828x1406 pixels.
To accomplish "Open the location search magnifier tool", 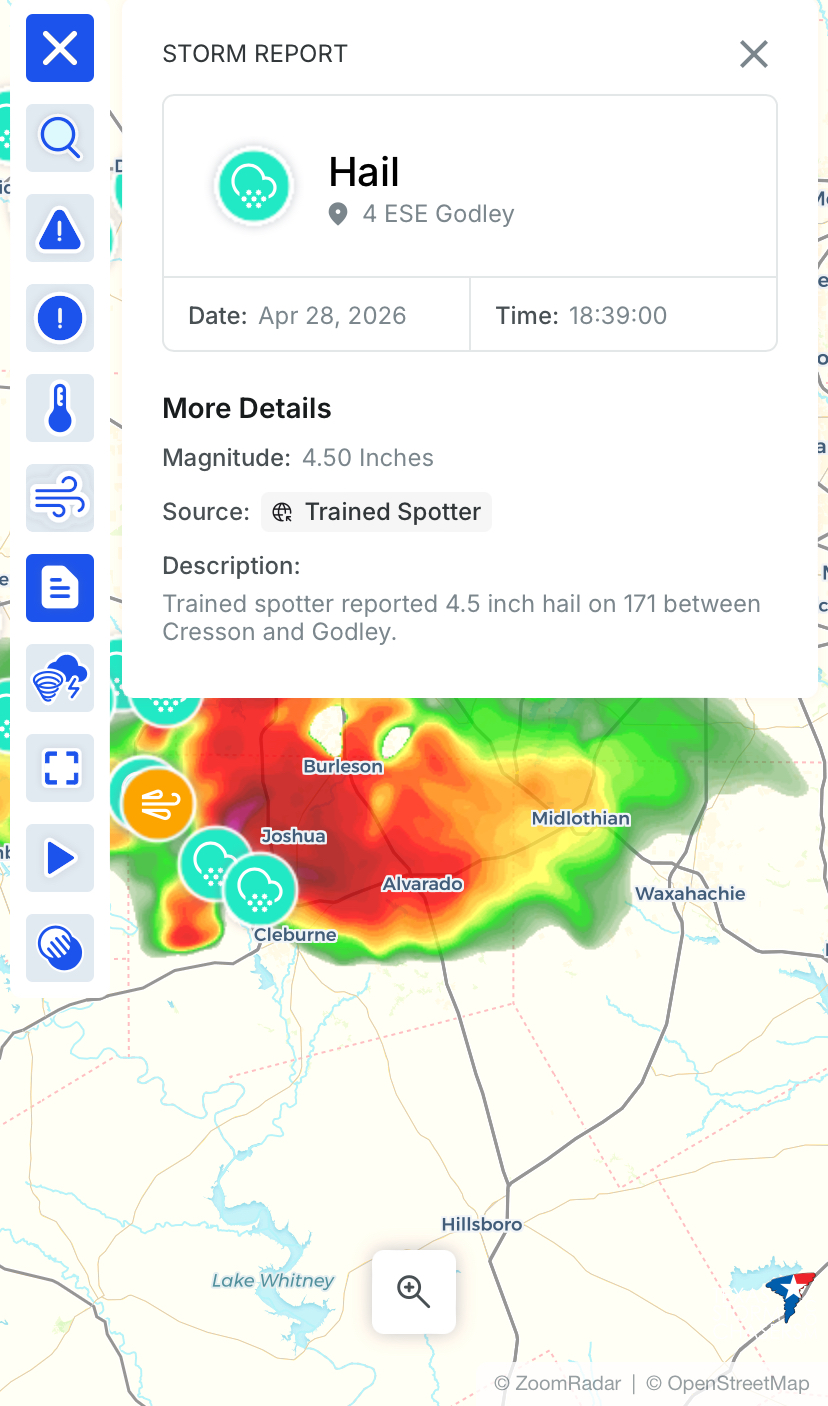I will click(x=60, y=138).
